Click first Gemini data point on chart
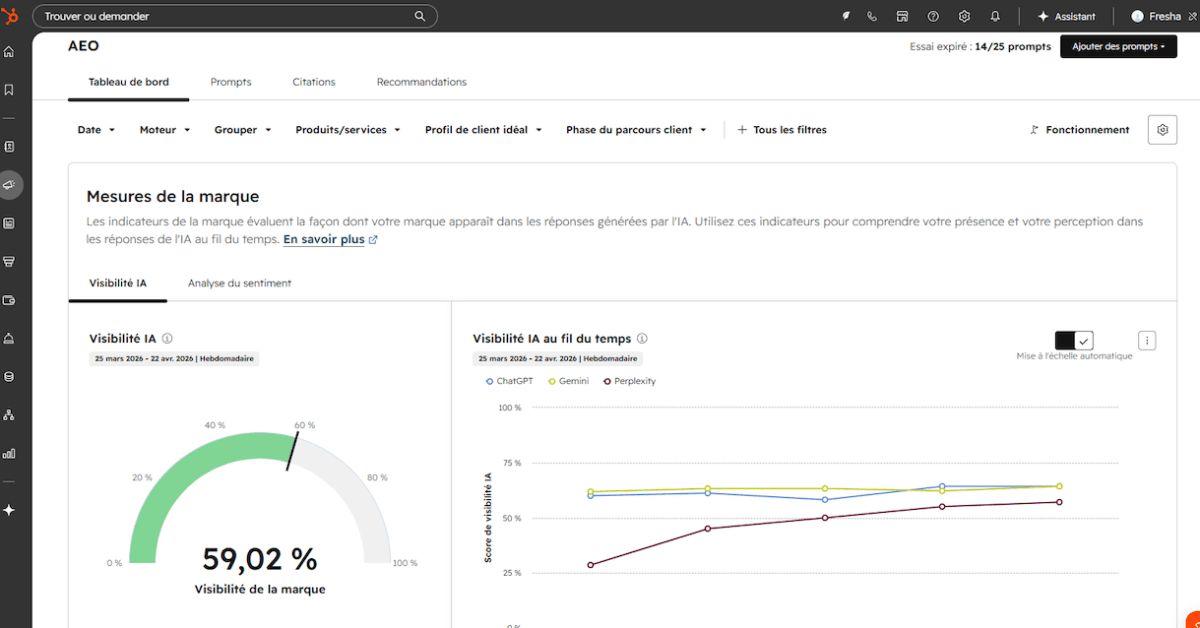 (x=591, y=491)
